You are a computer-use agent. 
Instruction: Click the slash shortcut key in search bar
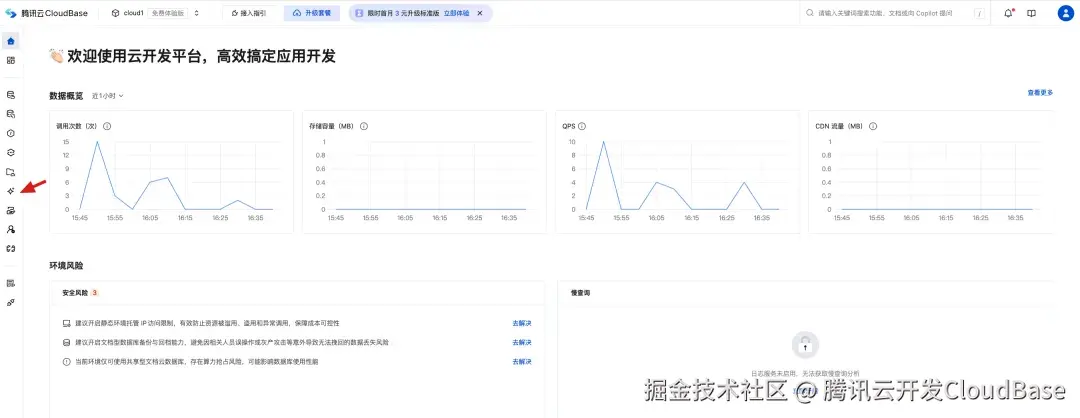[x=979, y=13]
